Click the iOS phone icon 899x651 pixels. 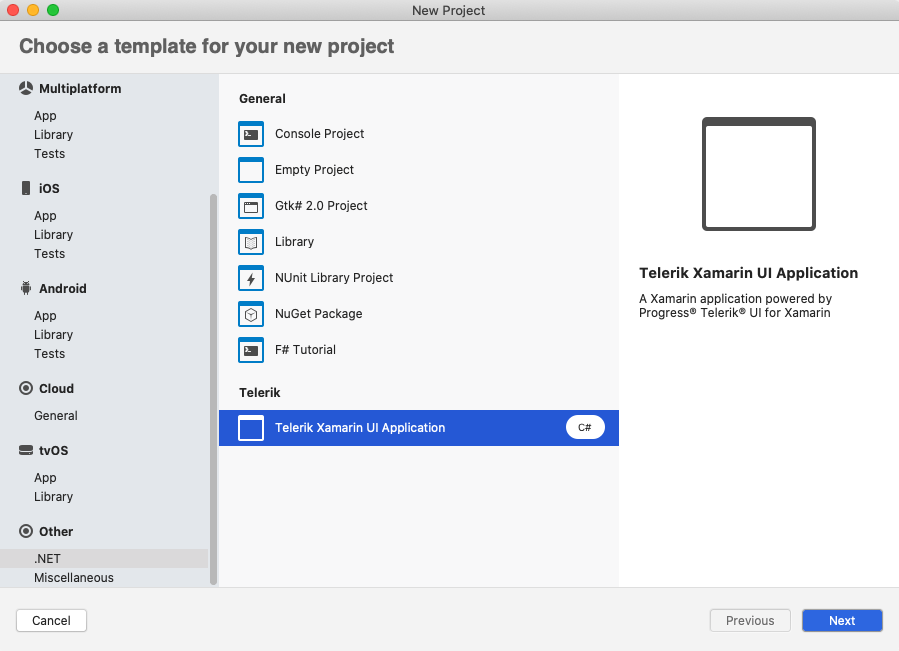pos(26,188)
